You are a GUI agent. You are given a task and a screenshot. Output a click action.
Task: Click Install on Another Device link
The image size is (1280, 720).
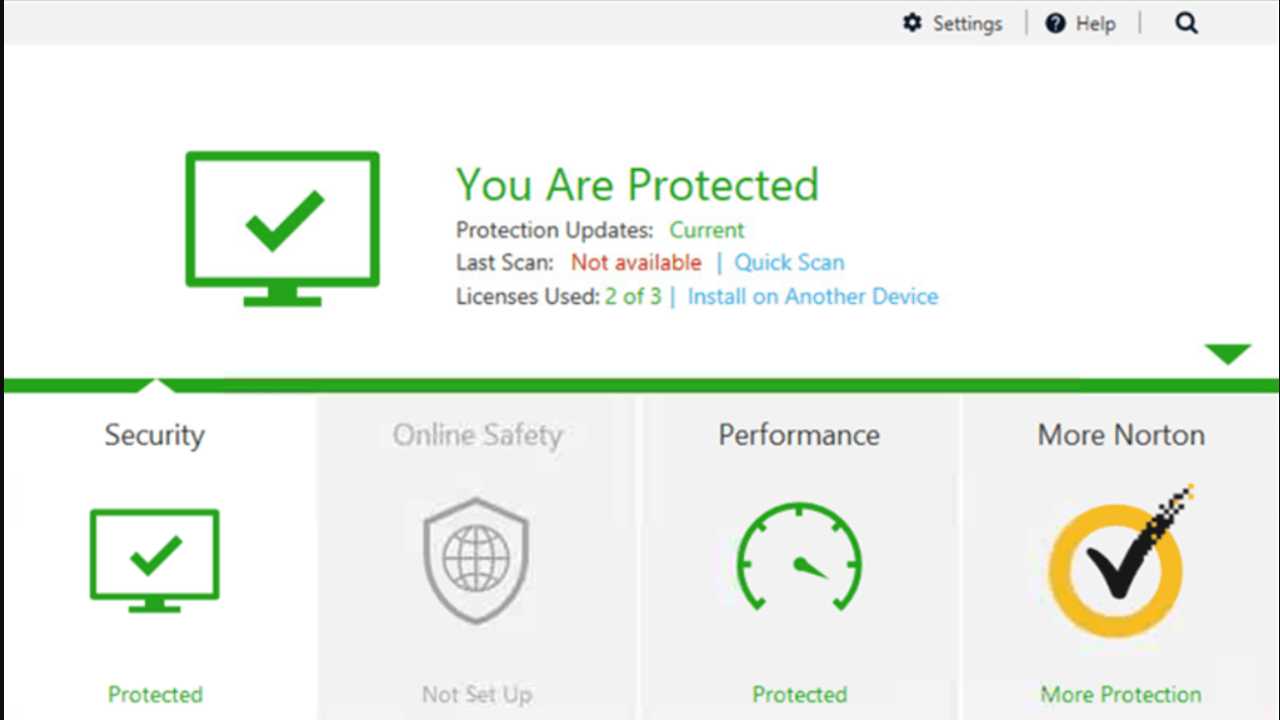pos(813,297)
